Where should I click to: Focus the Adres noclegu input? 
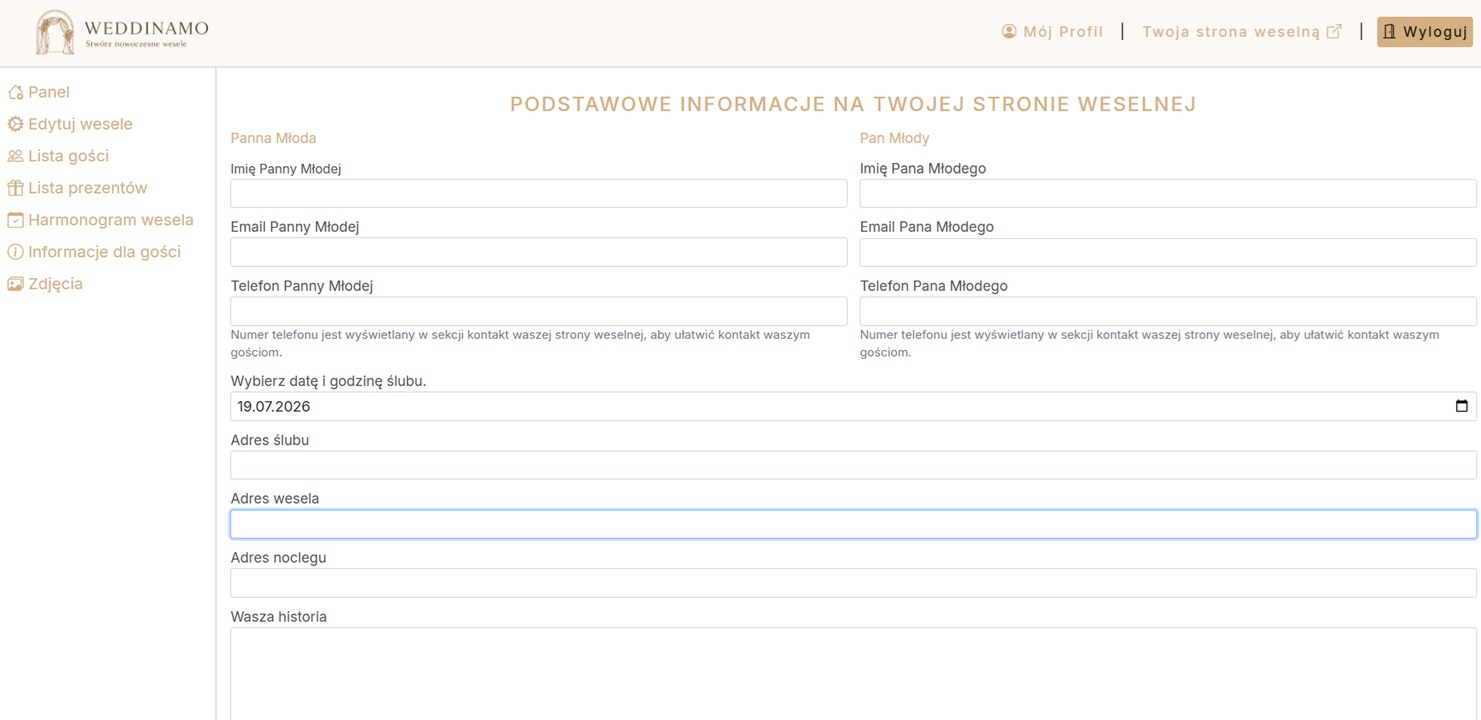click(853, 583)
